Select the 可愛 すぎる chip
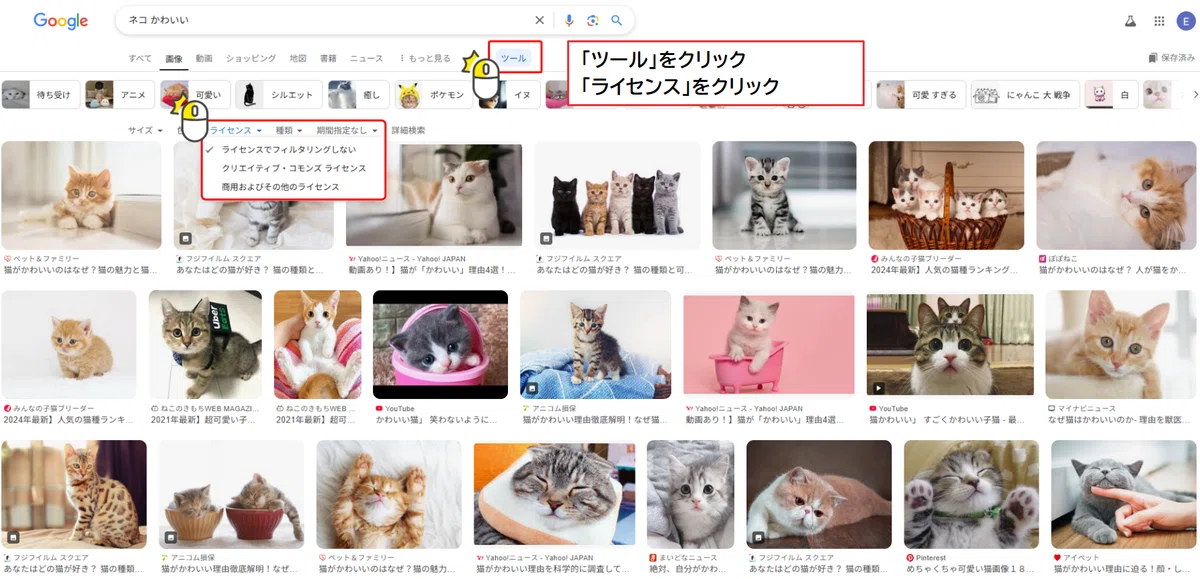 pyautogui.click(x=921, y=95)
